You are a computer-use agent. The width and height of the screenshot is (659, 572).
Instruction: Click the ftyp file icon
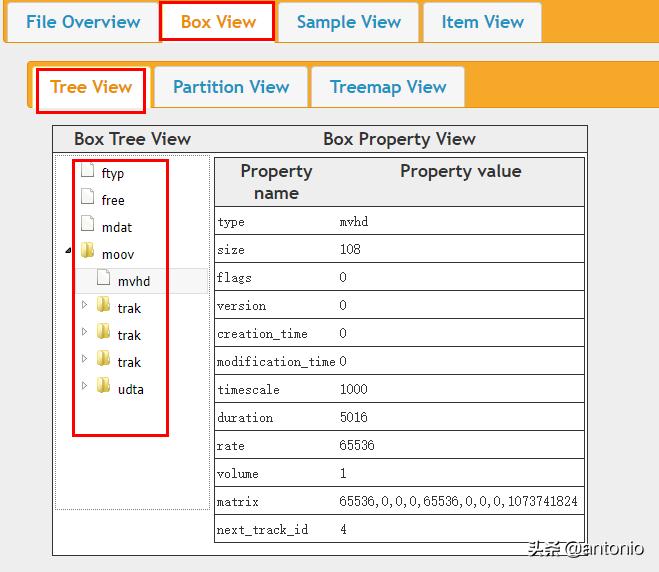87,170
